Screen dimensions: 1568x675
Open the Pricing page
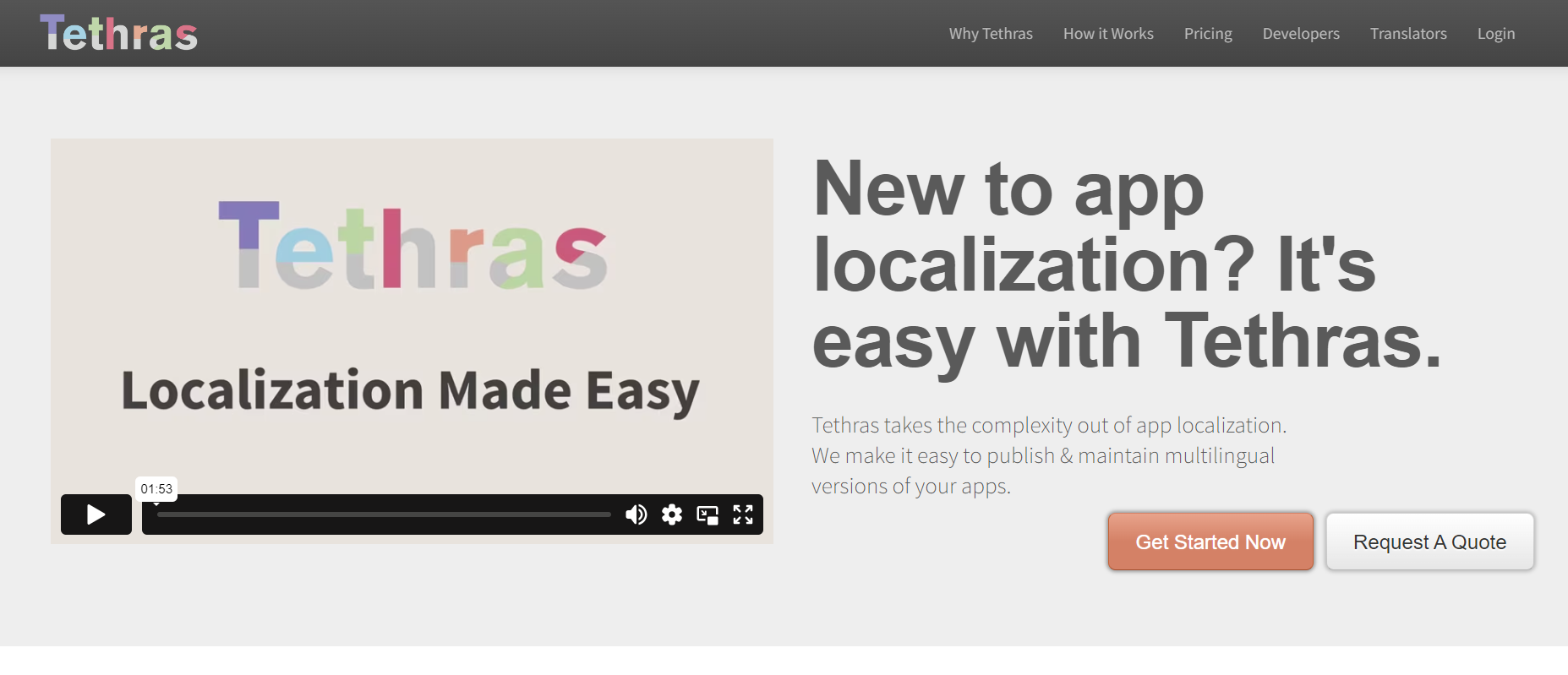(x=1208, y=34)
